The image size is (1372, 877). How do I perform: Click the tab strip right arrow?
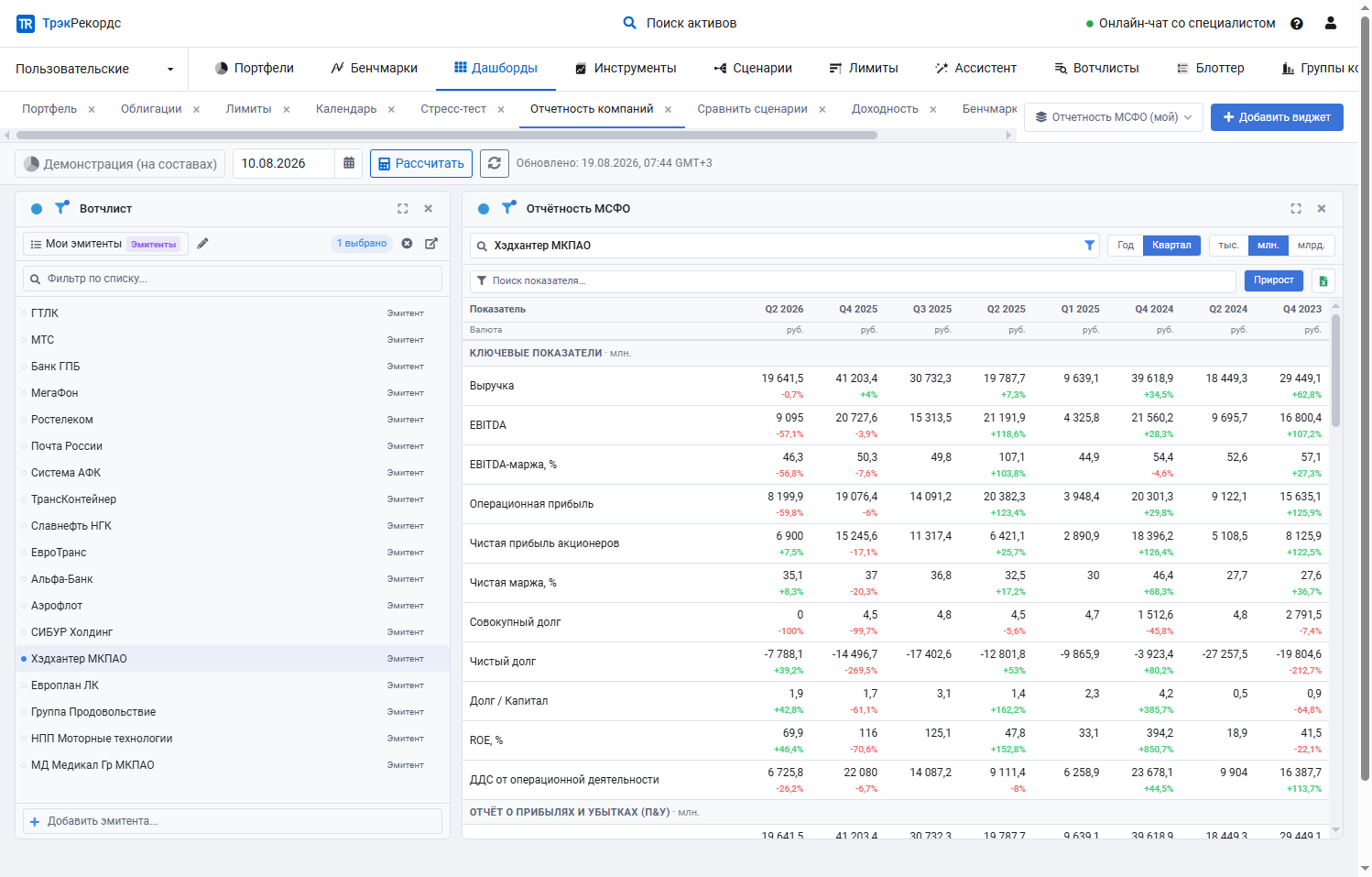[1009, 136]
